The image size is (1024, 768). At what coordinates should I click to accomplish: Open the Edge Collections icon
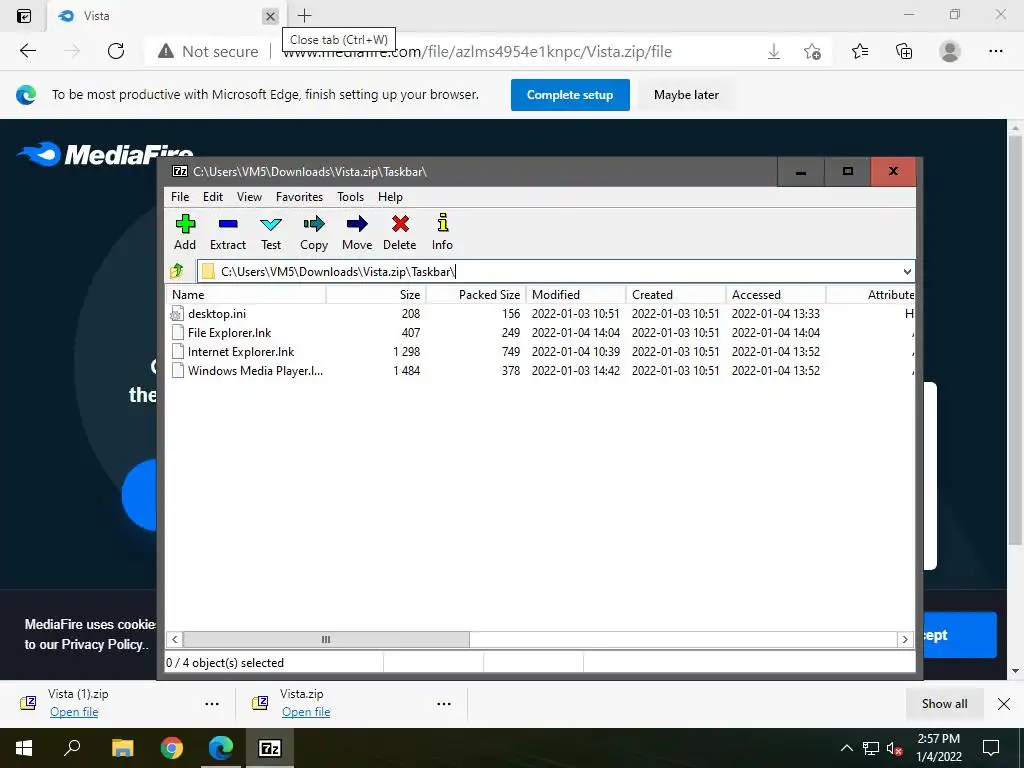(x=904, y=51)
